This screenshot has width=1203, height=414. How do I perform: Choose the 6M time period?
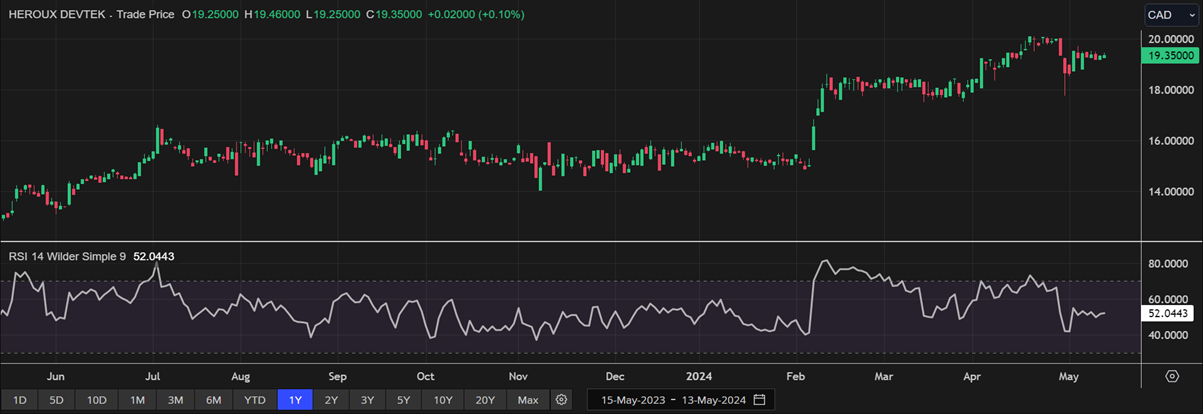213,400
